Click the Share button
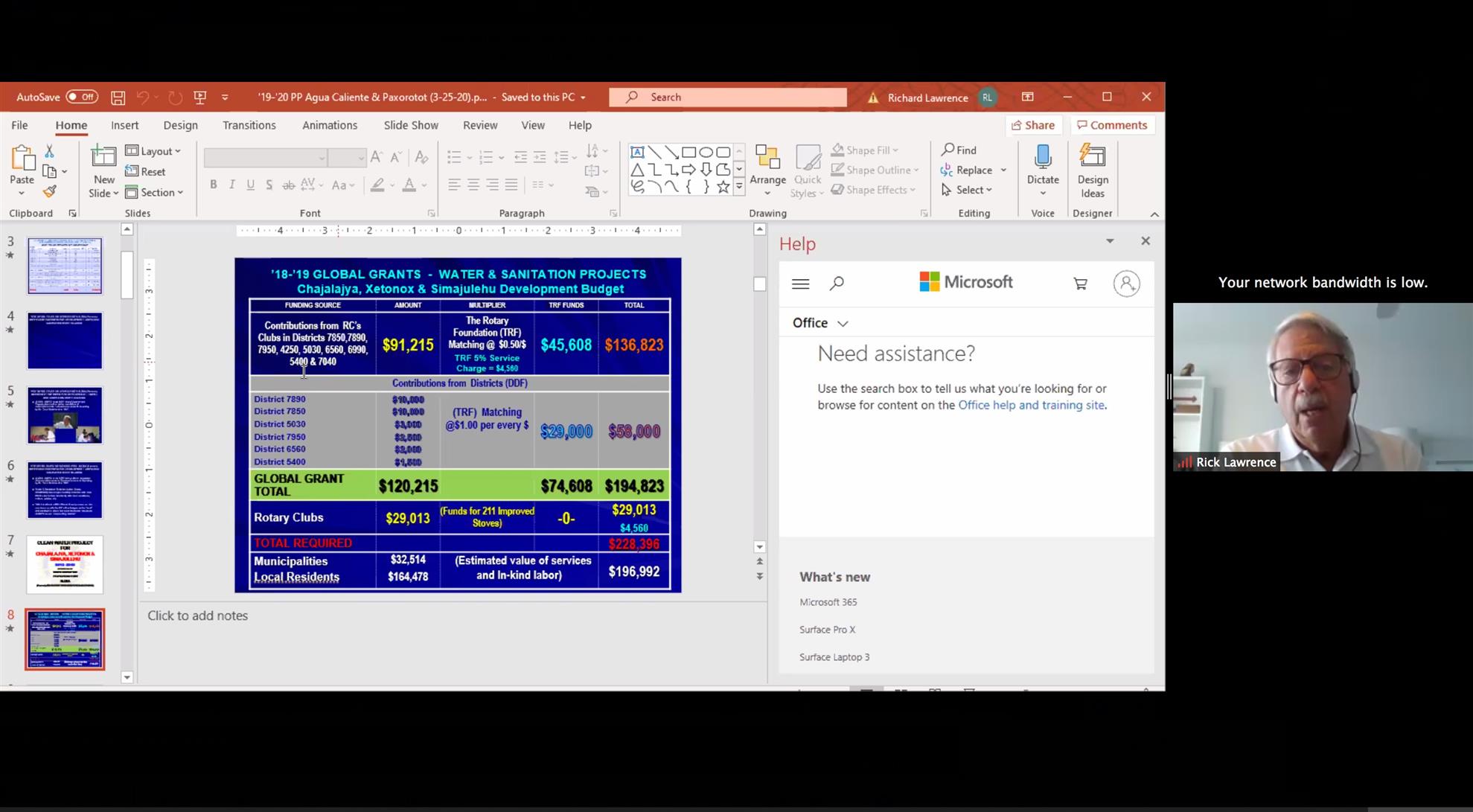This screenshot has width=1473, height=812. (x=1032, y=125)
